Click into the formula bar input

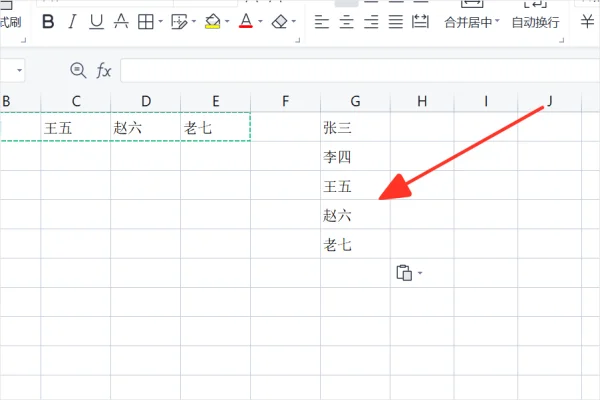point(360,70)
